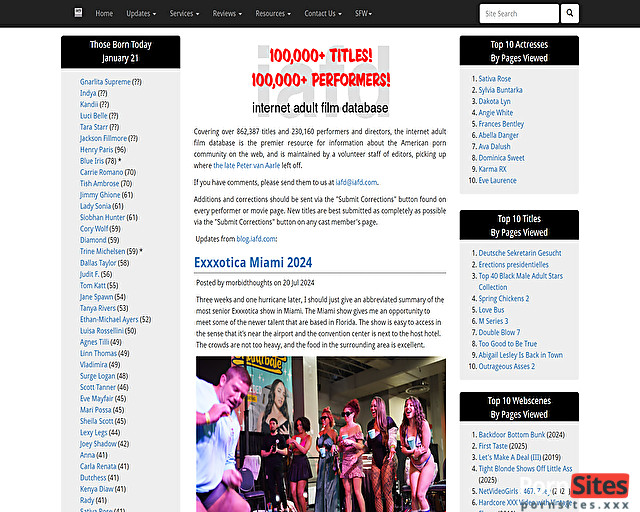This screenshot has height=512, width=640.
Task: Open Luisa Rossellini birthday entry
Action: click(x=102, y=331)
